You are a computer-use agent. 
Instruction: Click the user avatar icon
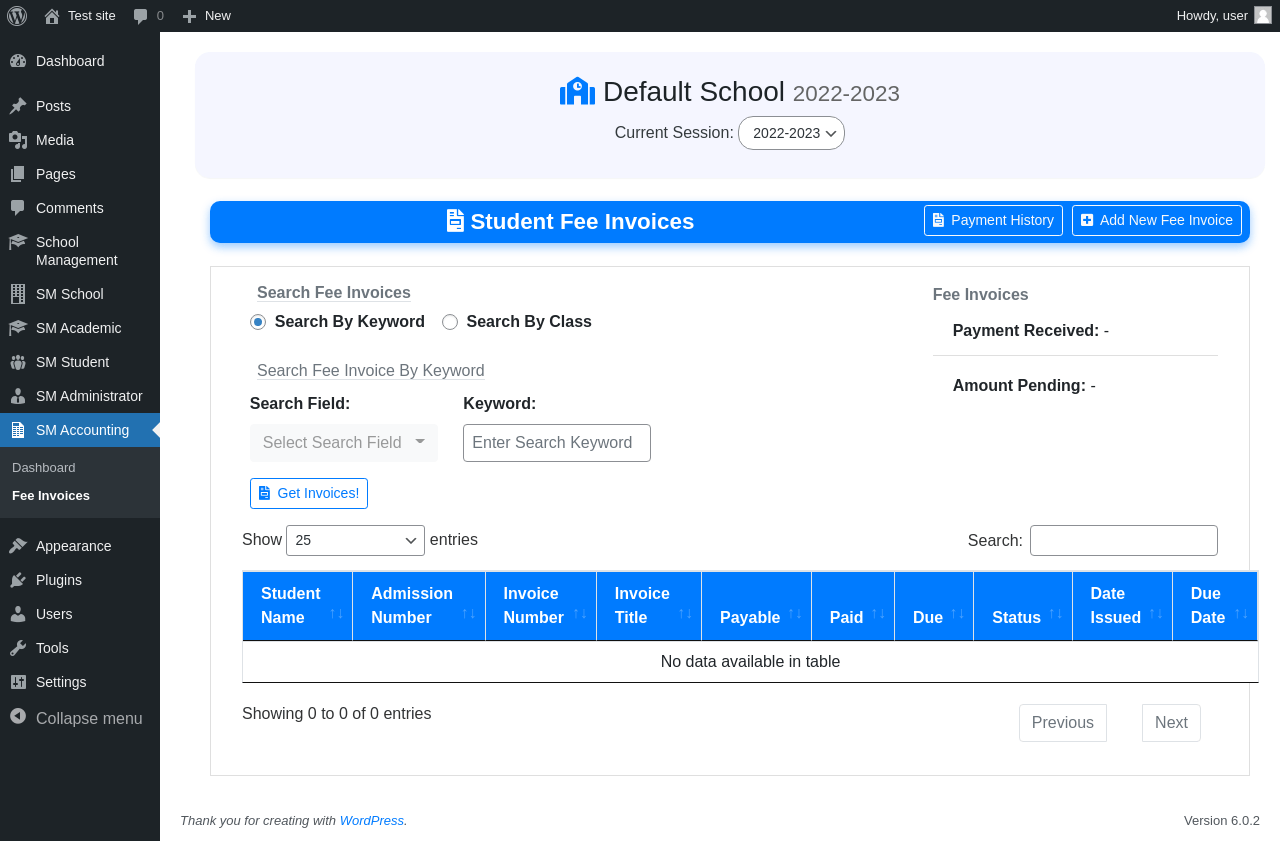1263,15
